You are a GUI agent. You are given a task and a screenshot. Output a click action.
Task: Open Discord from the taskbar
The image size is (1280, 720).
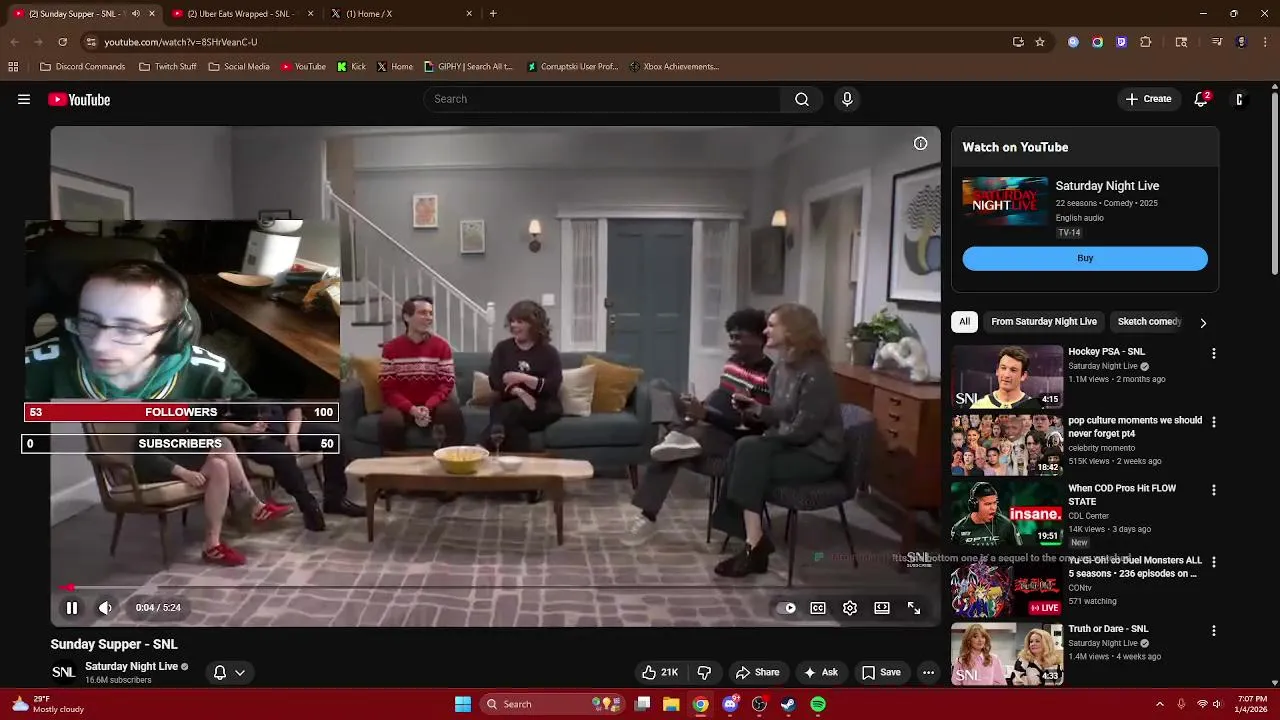[x=730, y=704]
